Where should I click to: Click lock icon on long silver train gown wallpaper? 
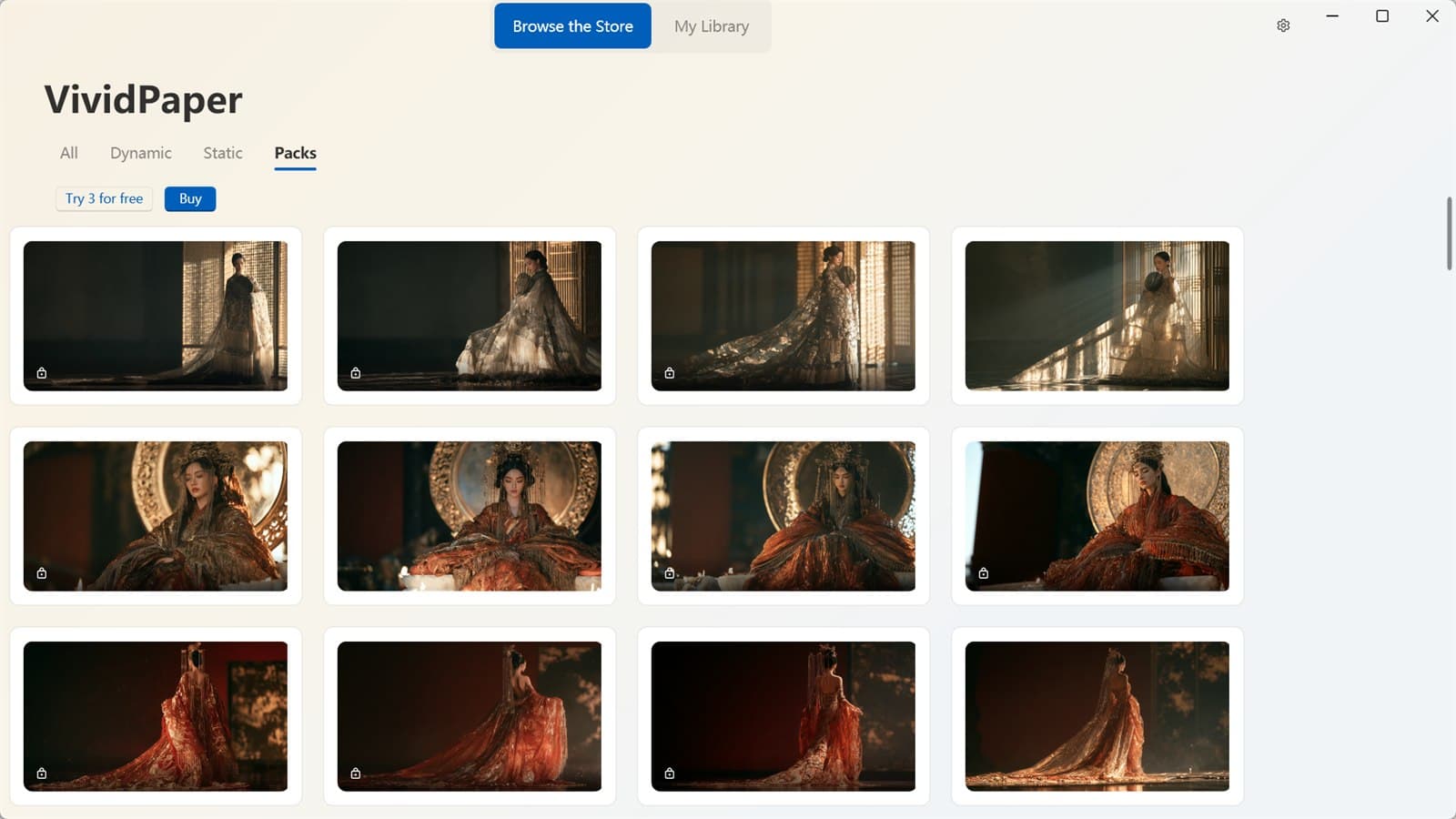[670, 373]
